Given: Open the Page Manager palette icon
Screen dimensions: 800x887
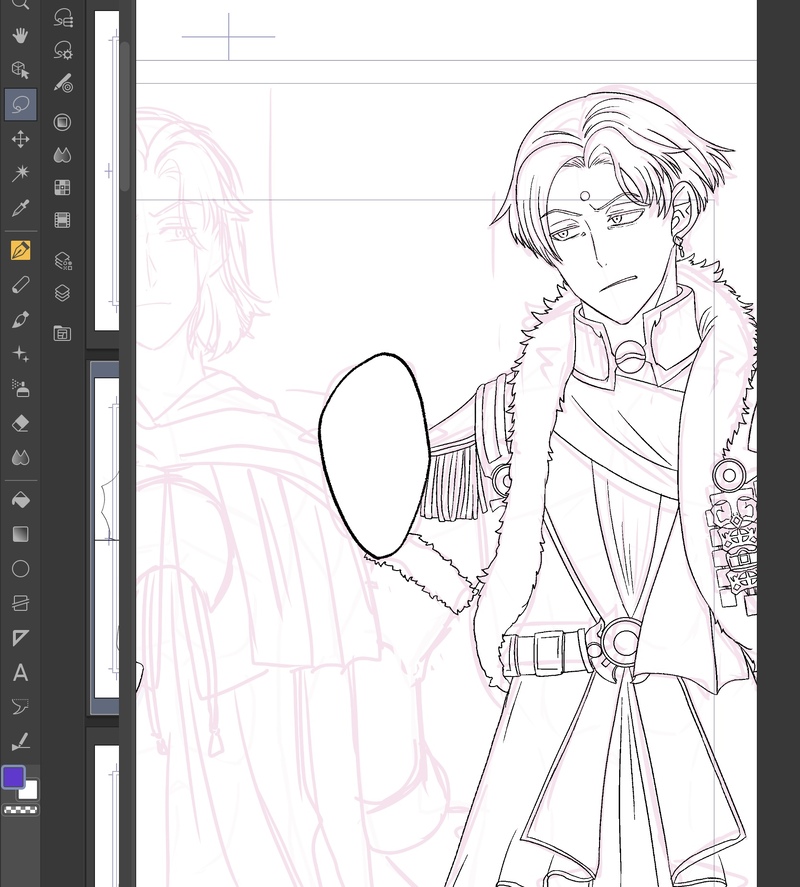Looking at the screenshot, I should coord(62,333).
